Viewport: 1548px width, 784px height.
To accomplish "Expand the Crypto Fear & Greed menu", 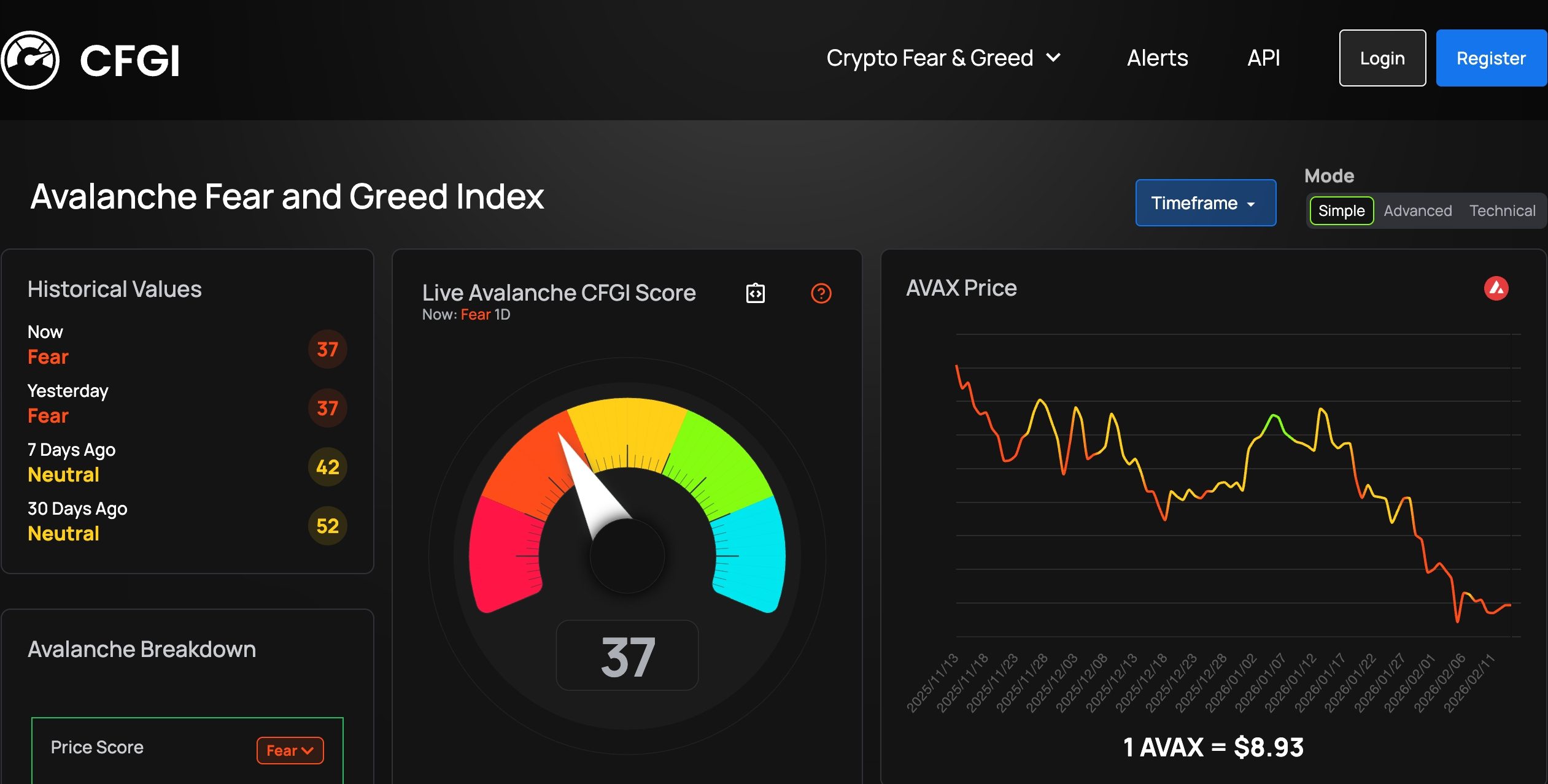I will point(943,58).
